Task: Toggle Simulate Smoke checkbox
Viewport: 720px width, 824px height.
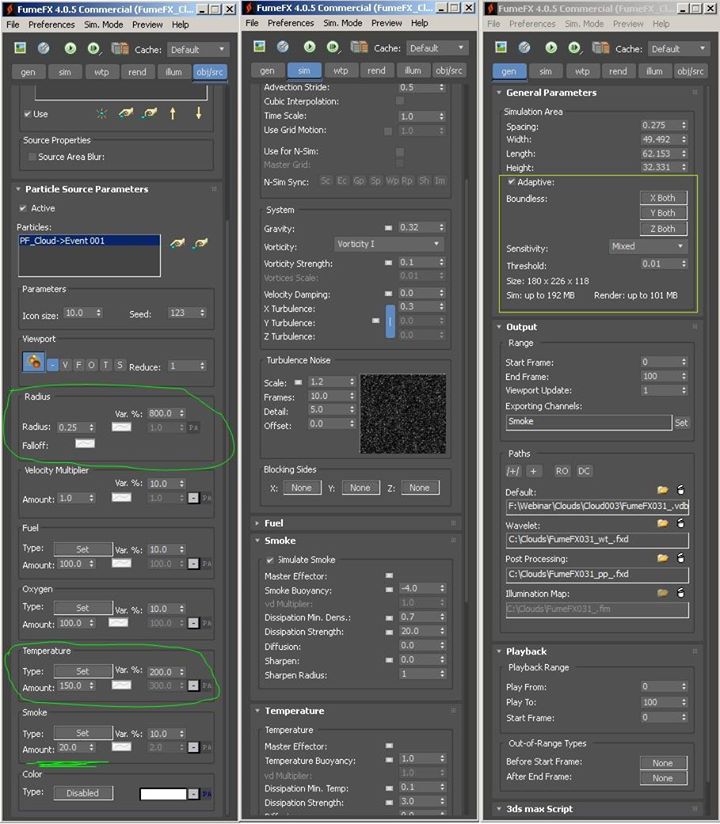Action: coord(270,560)
